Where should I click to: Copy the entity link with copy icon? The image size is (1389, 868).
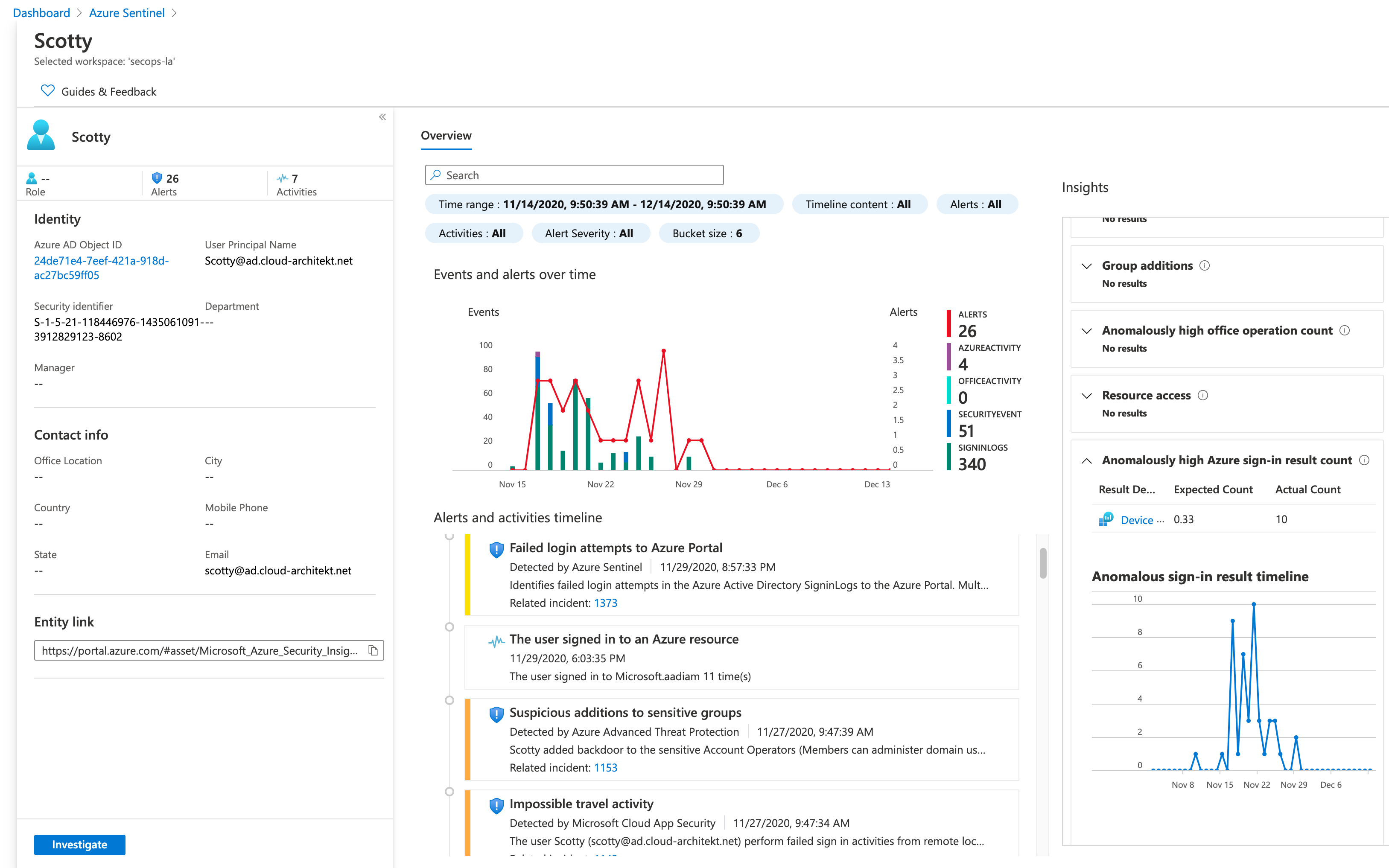tap(373, 650)
